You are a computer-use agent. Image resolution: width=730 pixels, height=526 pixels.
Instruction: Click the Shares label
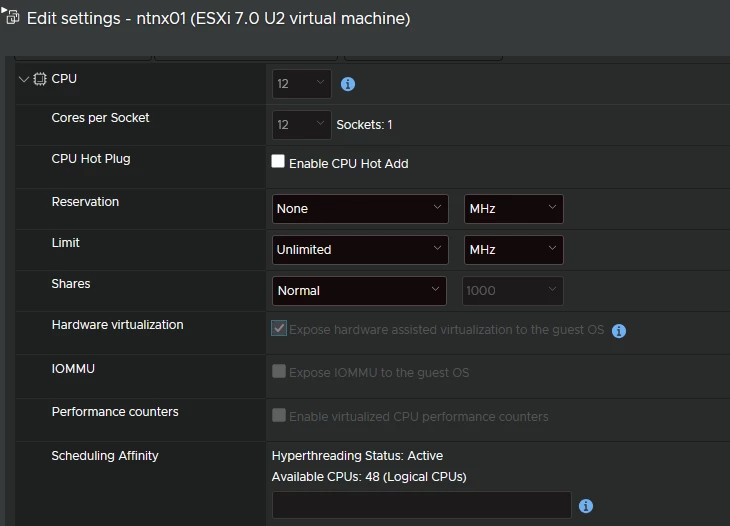[x=71, y=283]
